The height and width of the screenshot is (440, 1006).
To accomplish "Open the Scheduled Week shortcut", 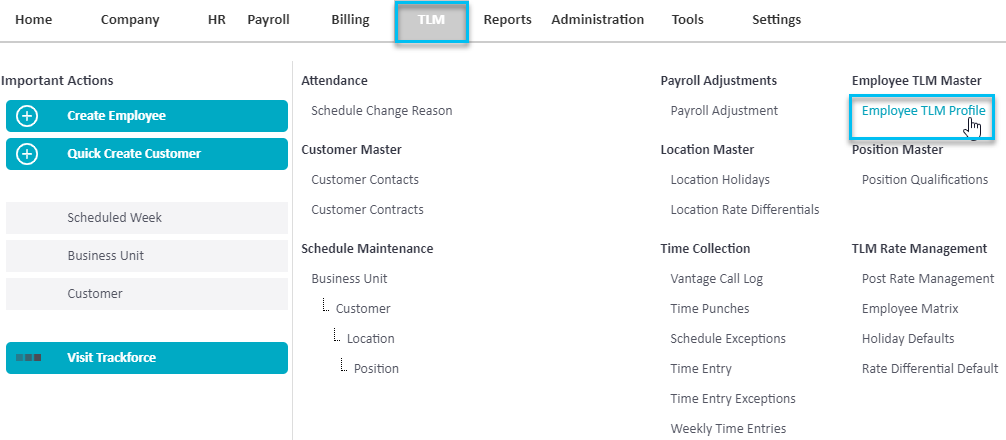I will click(147, 217).
